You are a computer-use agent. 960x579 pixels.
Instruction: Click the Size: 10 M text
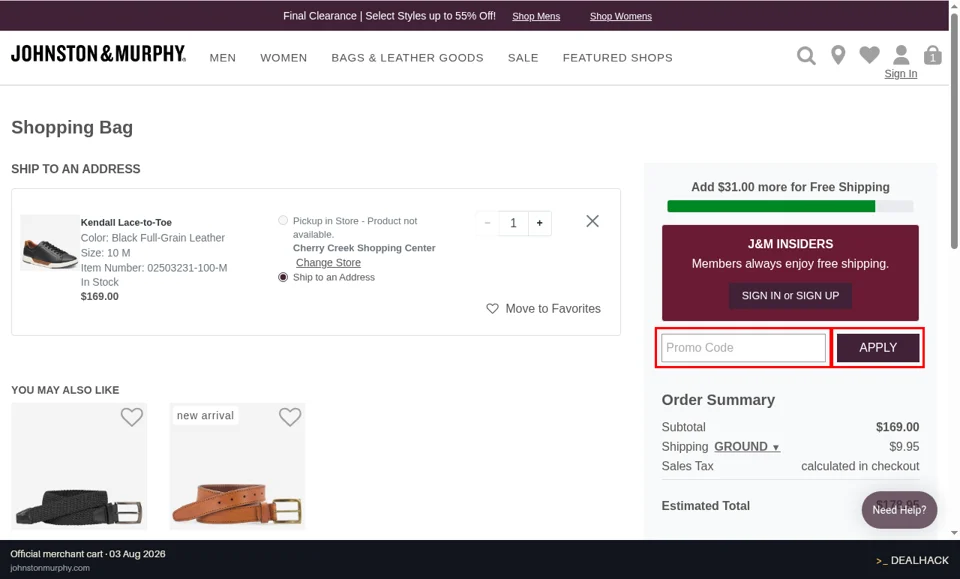[105, 253]
